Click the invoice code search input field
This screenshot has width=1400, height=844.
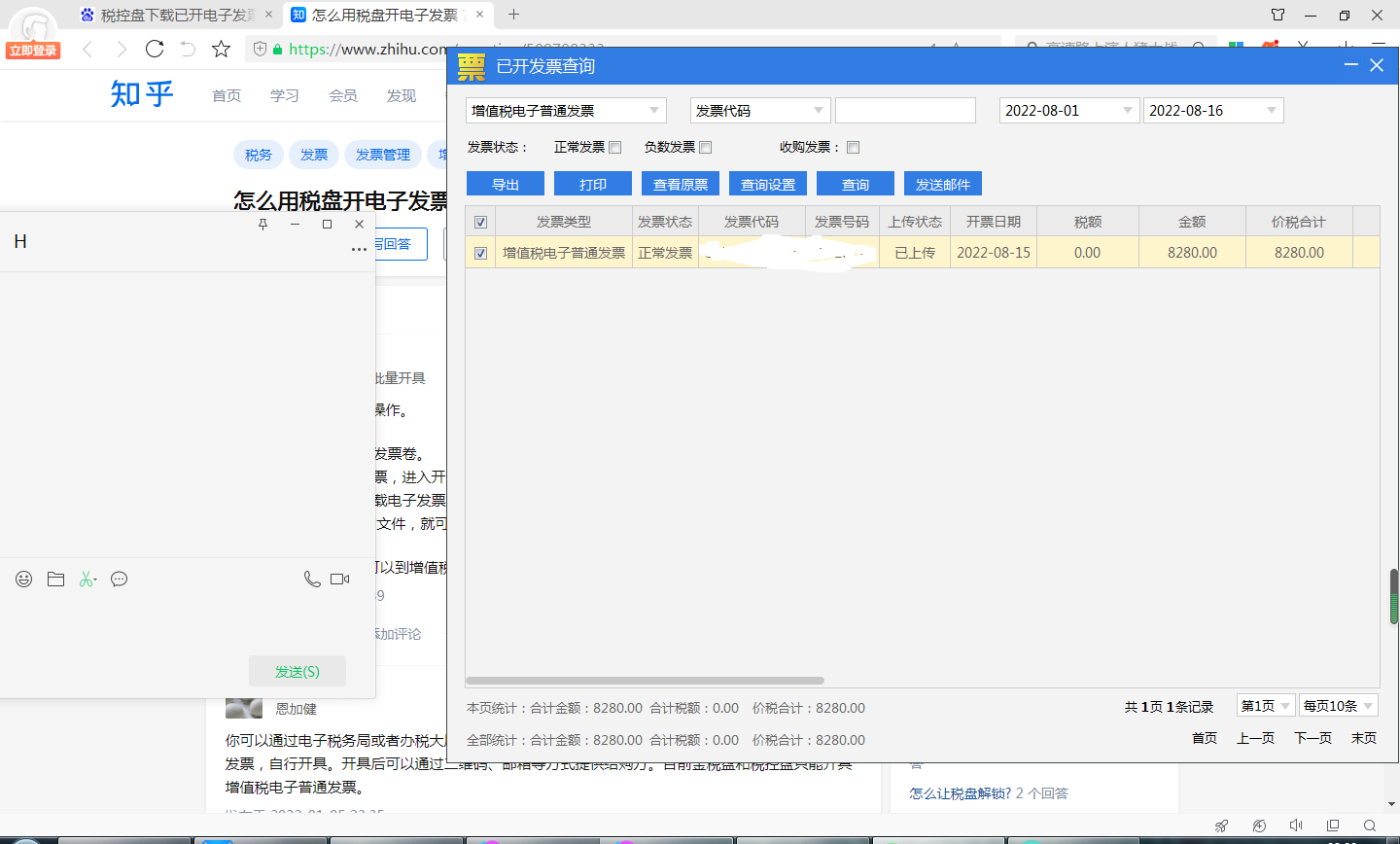click(905, 111)
